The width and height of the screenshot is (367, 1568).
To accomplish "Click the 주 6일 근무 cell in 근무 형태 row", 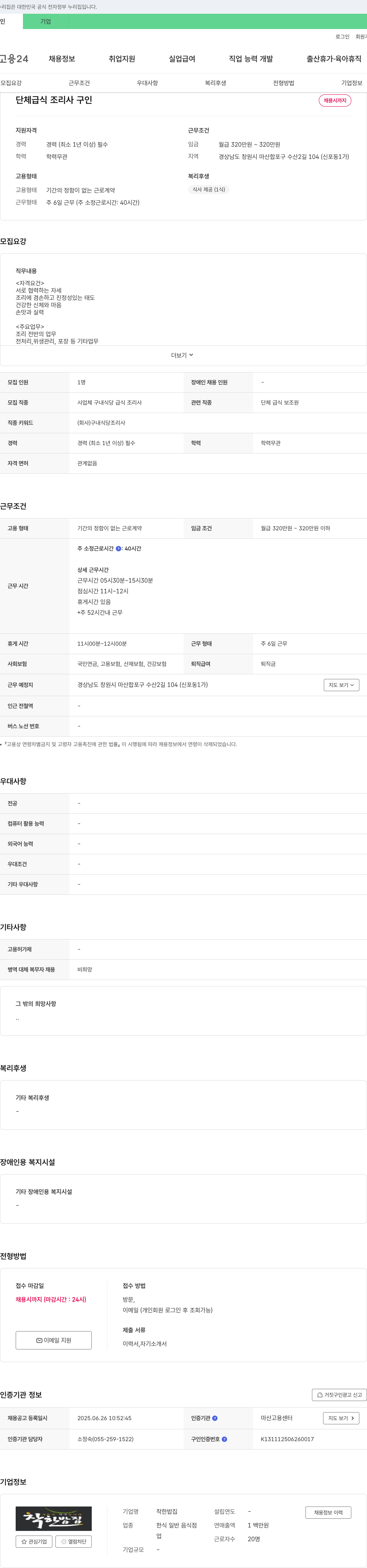I will [274, 643].
